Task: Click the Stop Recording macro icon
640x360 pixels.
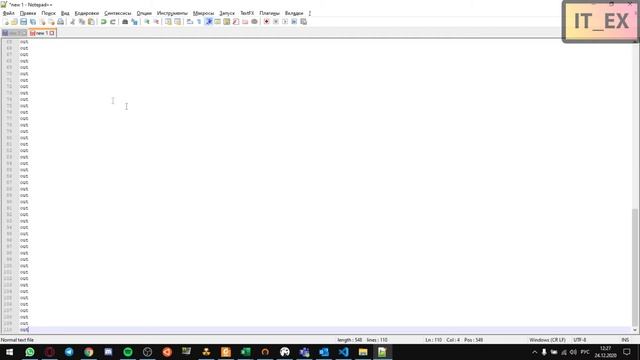Action: coord(276,22)
